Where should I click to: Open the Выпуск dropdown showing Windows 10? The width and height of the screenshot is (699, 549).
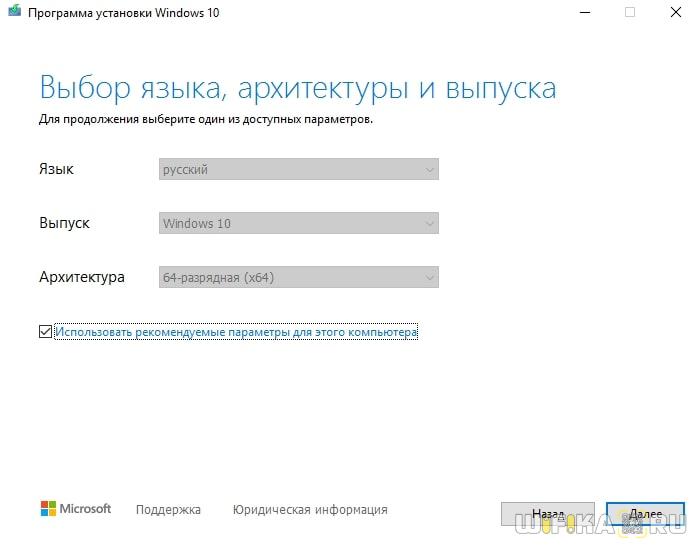299,223
